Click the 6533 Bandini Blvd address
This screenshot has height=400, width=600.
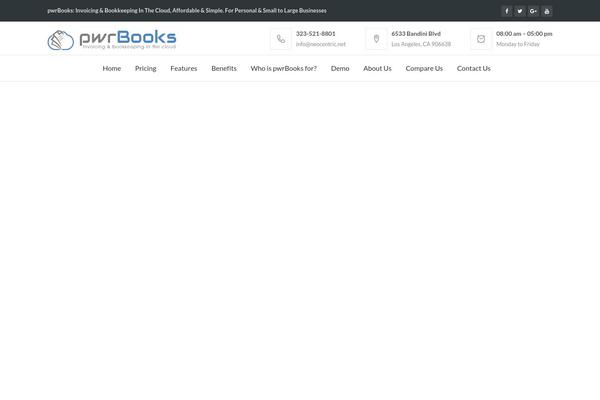416,34
